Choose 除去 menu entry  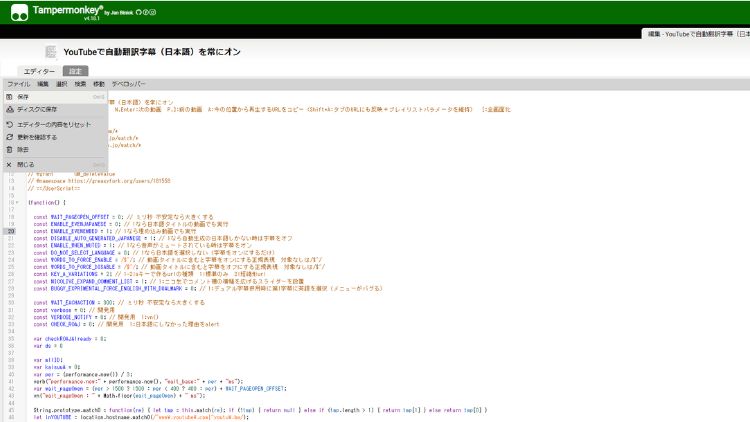pos(55,150)
